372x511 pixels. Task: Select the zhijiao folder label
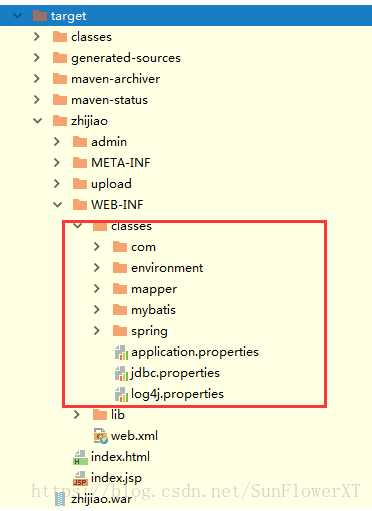coord(89,121)
